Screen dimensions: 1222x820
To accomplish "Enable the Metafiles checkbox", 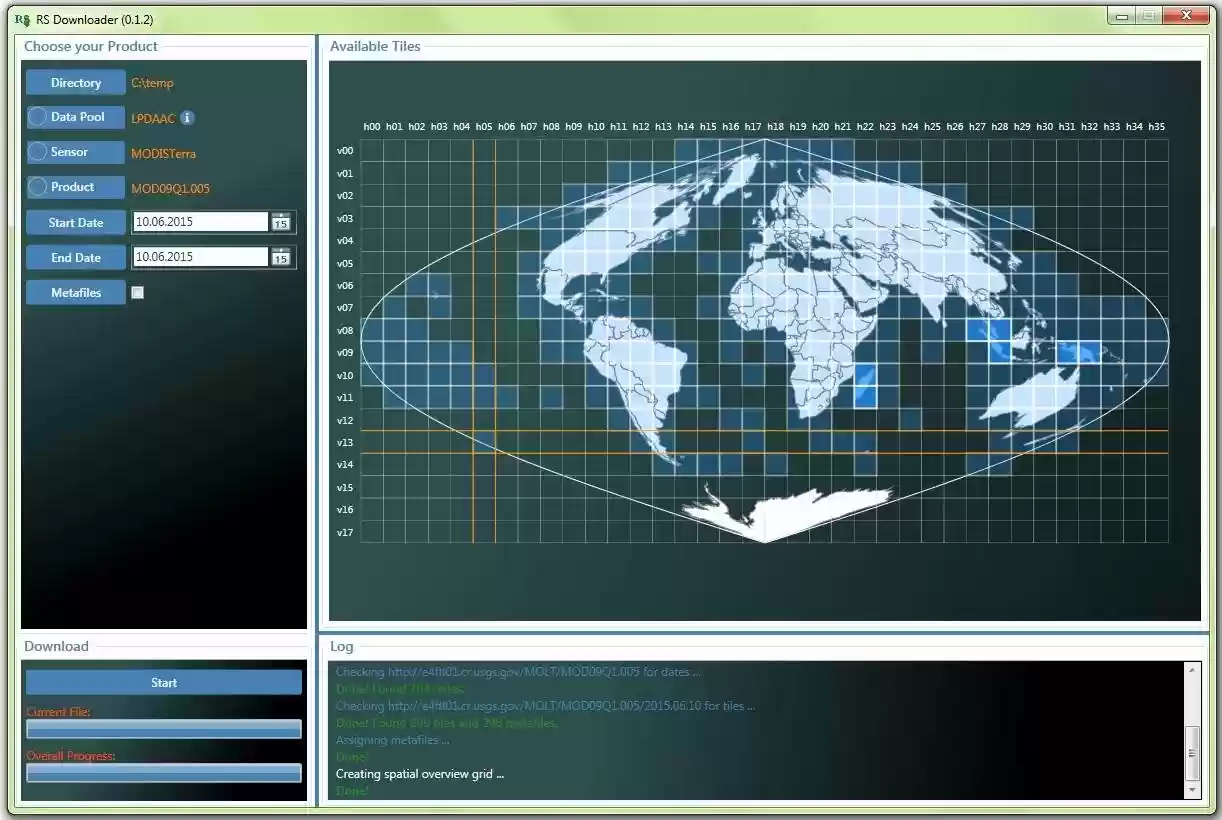I will coord(137,292).
